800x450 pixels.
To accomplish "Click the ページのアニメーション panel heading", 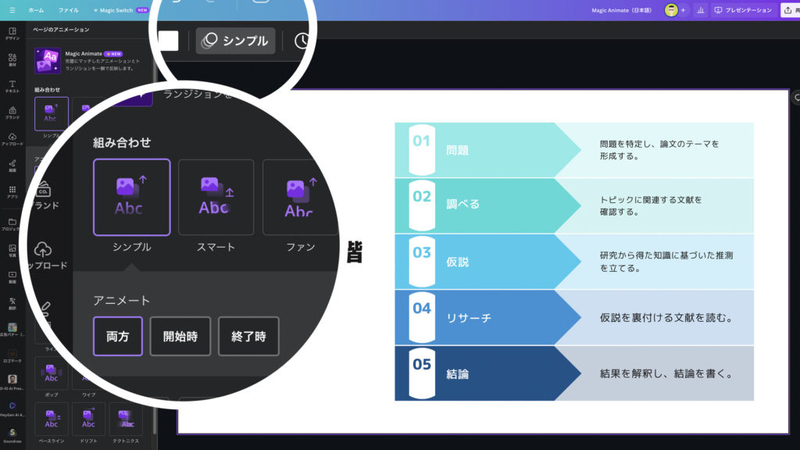I will (x=61, y=30).
